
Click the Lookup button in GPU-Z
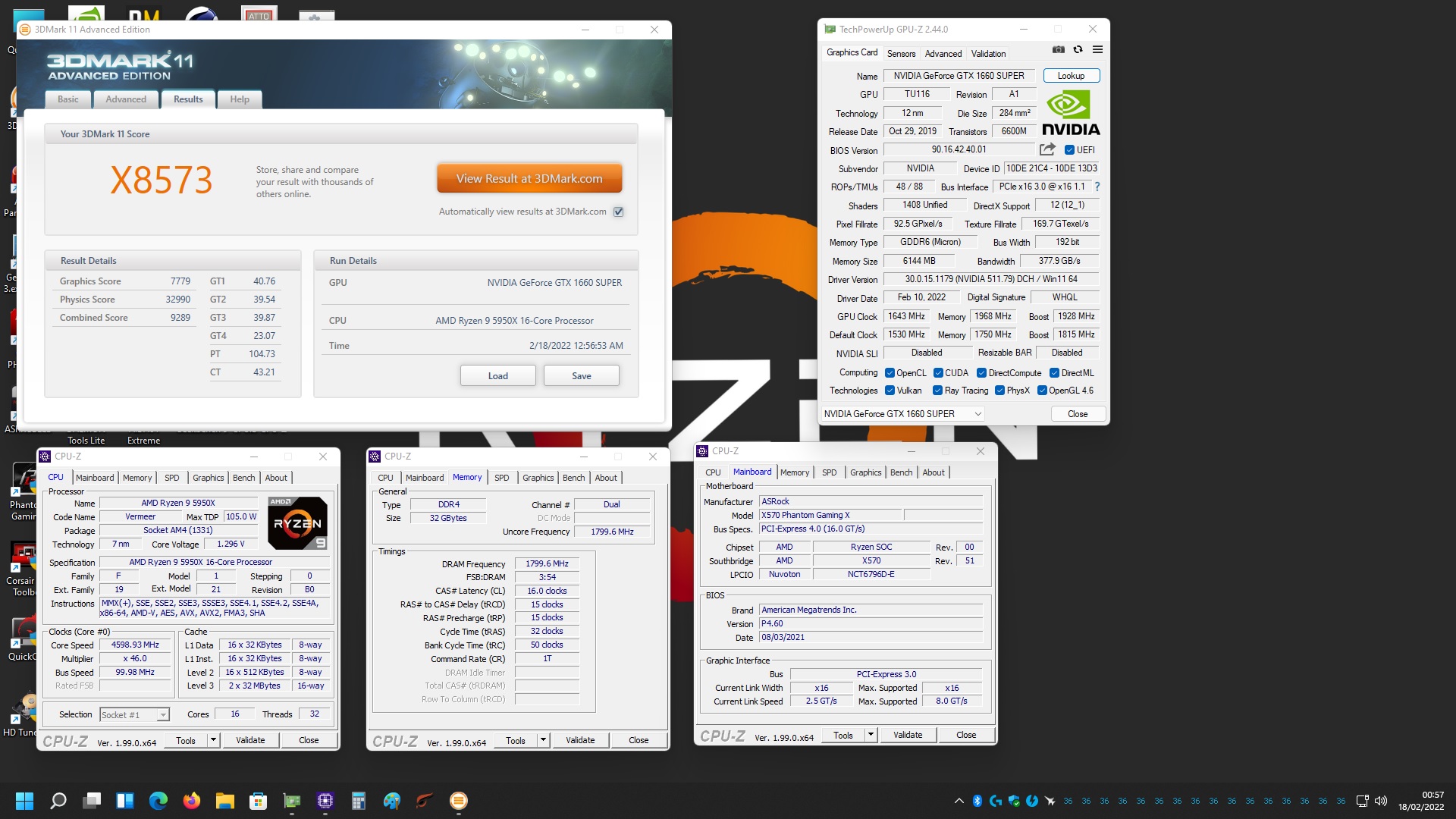[x=1071, y=76]
